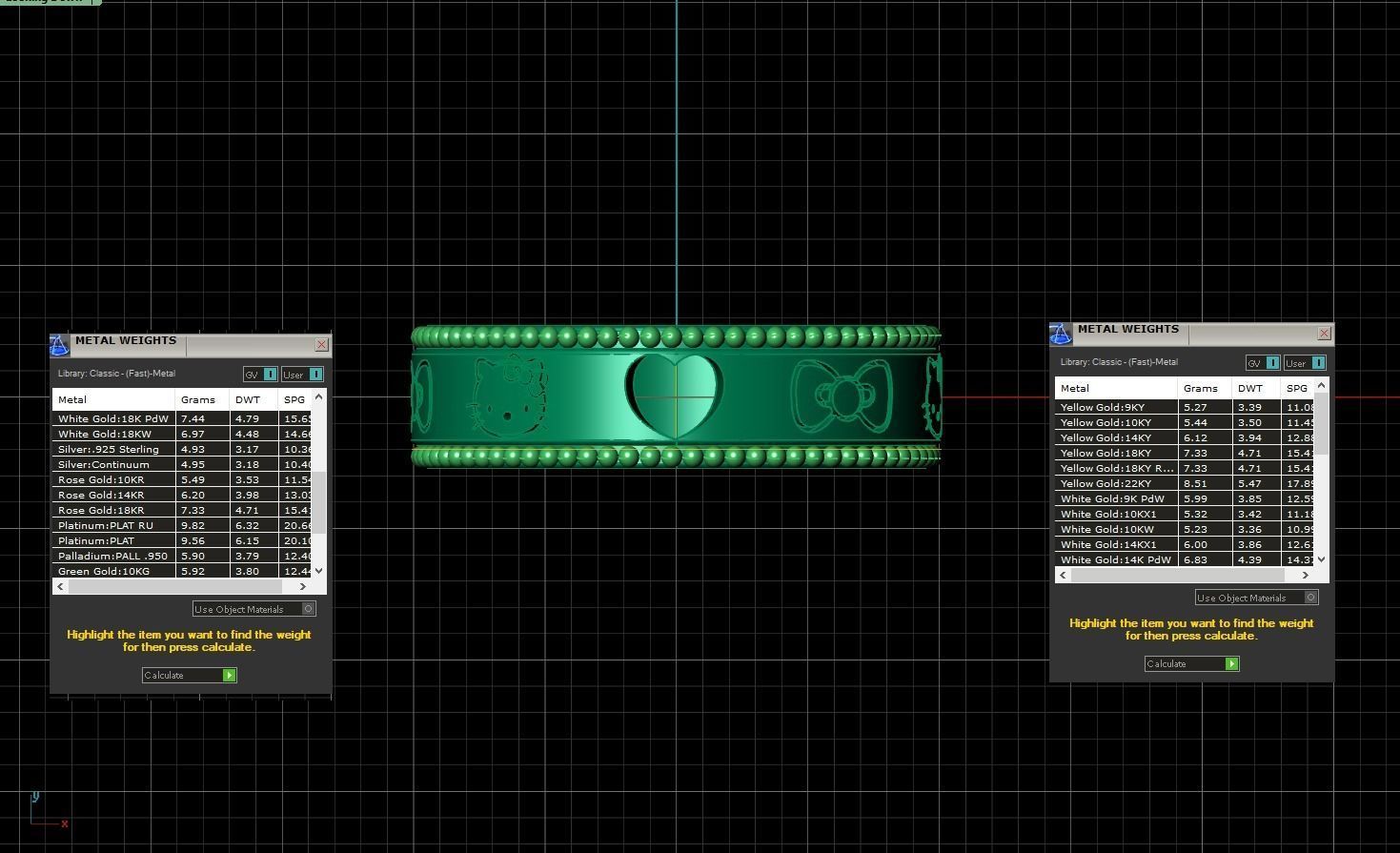Select the White Gold:9K PdW row

coord(1185,498)
